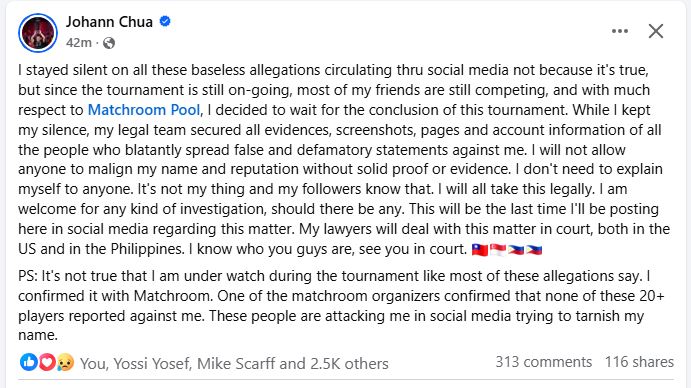Click the last Philippine flag emoji
This screenshot has height=388, width=691.
(x=534, y=250)
